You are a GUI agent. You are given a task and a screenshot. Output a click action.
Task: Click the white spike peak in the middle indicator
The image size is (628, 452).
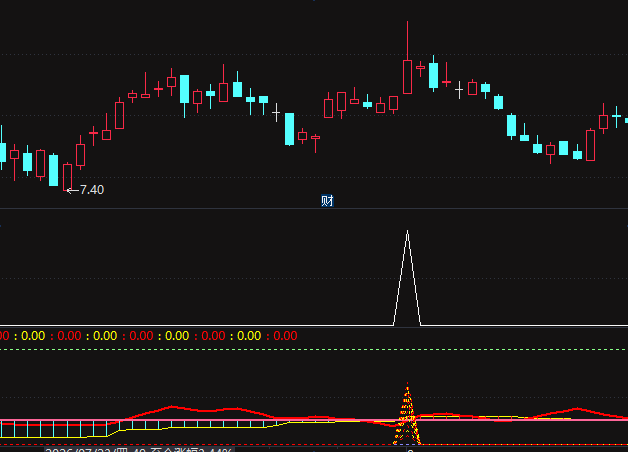point(407,232)
